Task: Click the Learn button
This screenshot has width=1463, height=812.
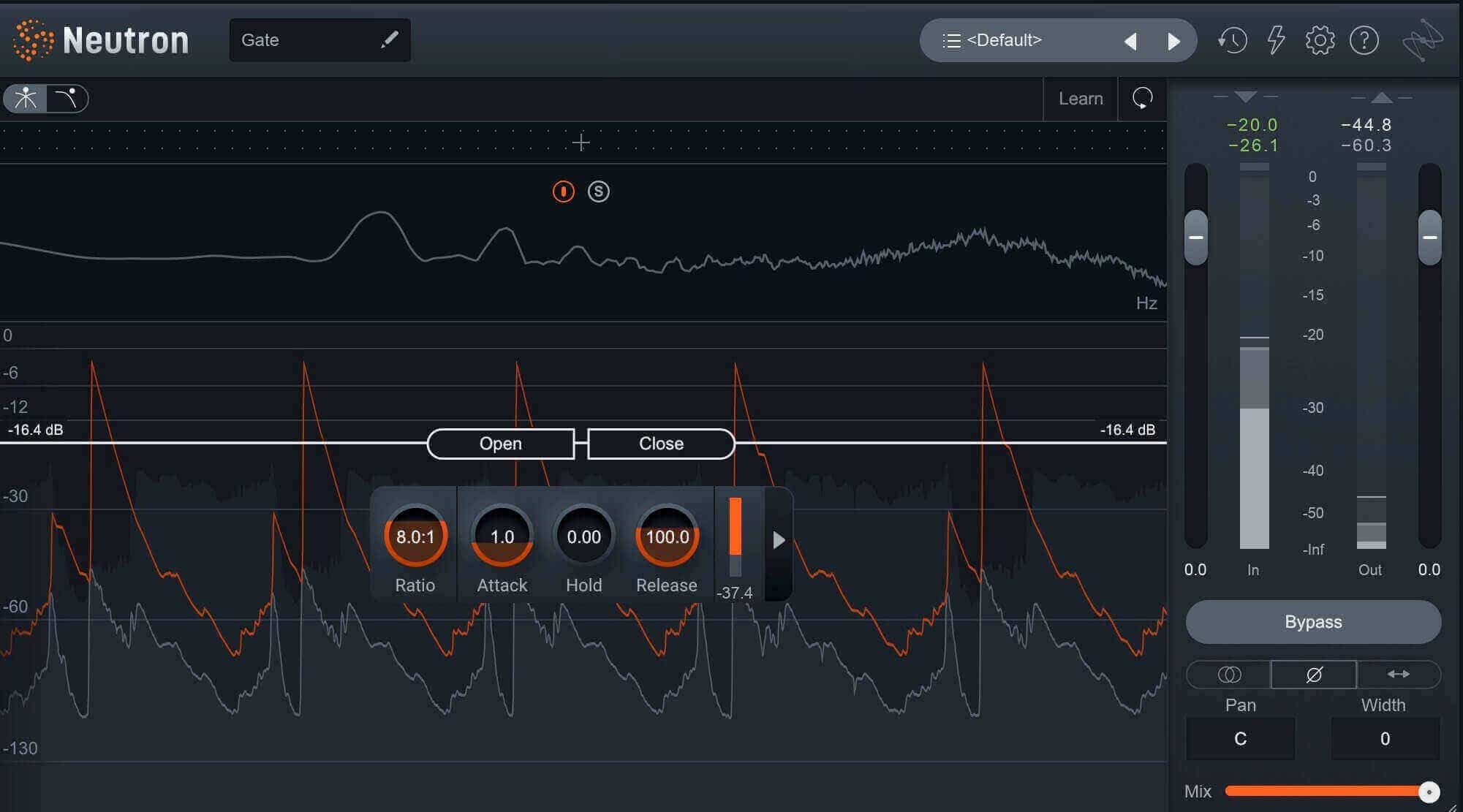Action: click(x=1081, y=99)
